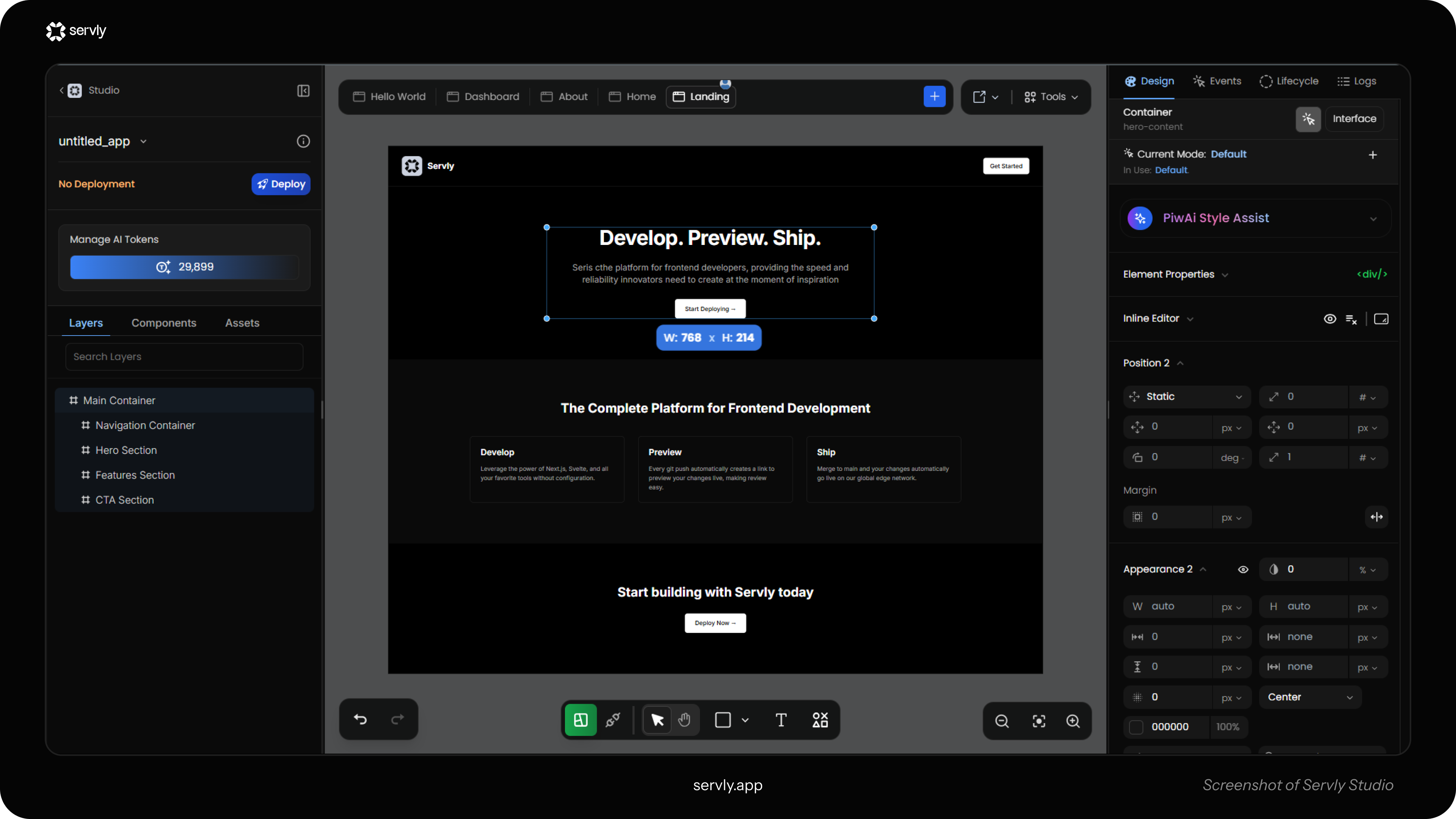Screen dimensions: 1456x819
Task: Select the hand pan tool
Action: [x=684, y=720]
